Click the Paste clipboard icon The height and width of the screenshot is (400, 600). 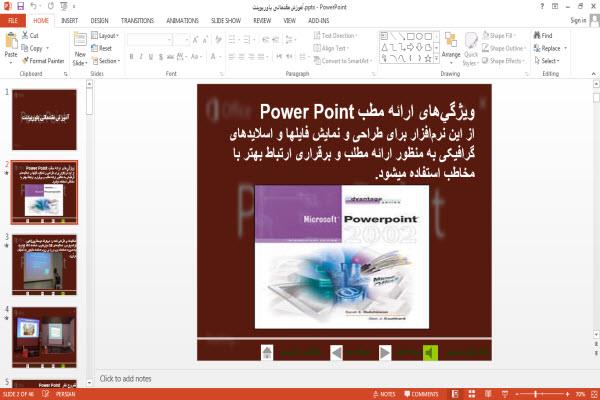[x=11, y=41]
